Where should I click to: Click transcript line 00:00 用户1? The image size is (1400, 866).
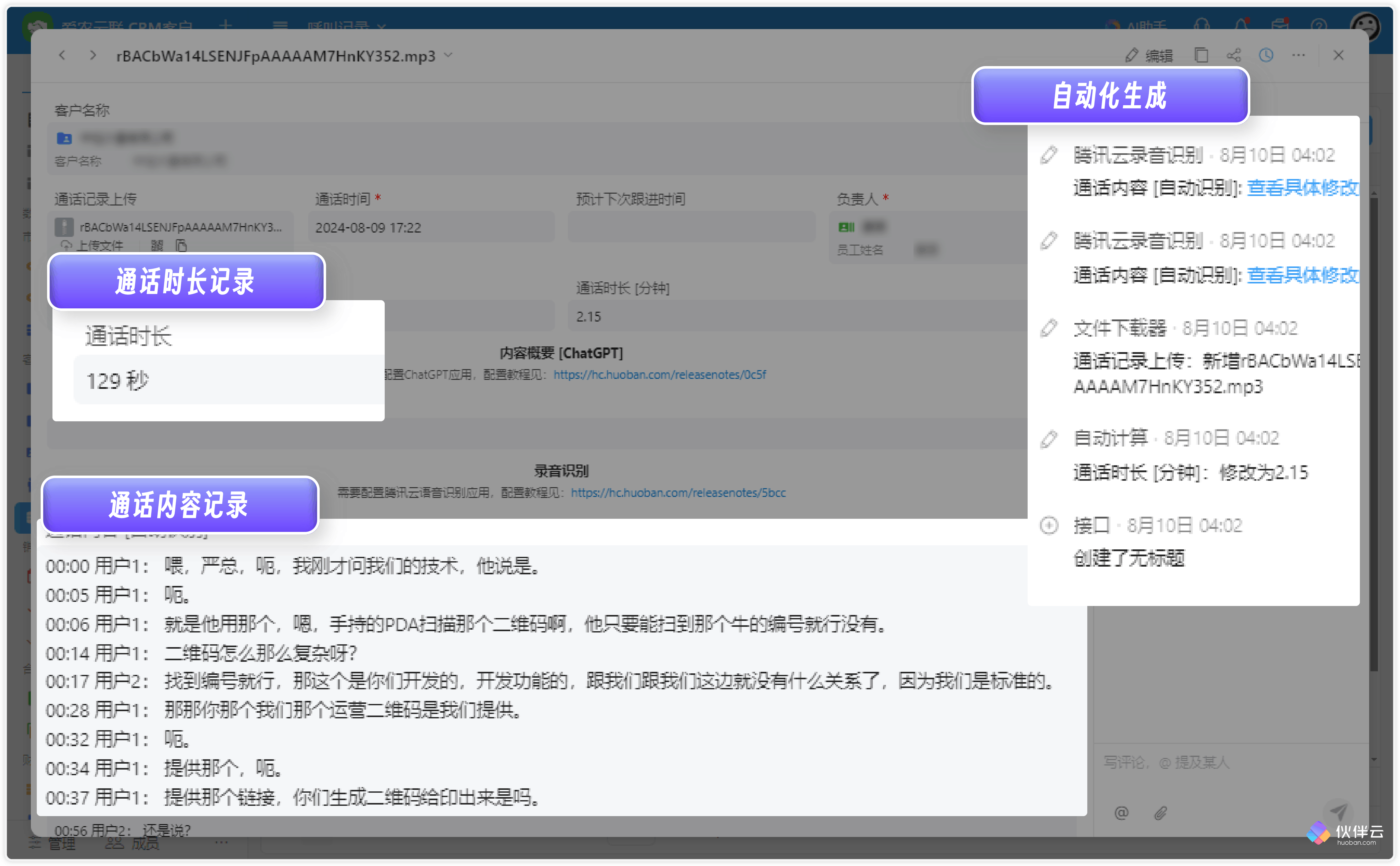[x=293, y=566]
